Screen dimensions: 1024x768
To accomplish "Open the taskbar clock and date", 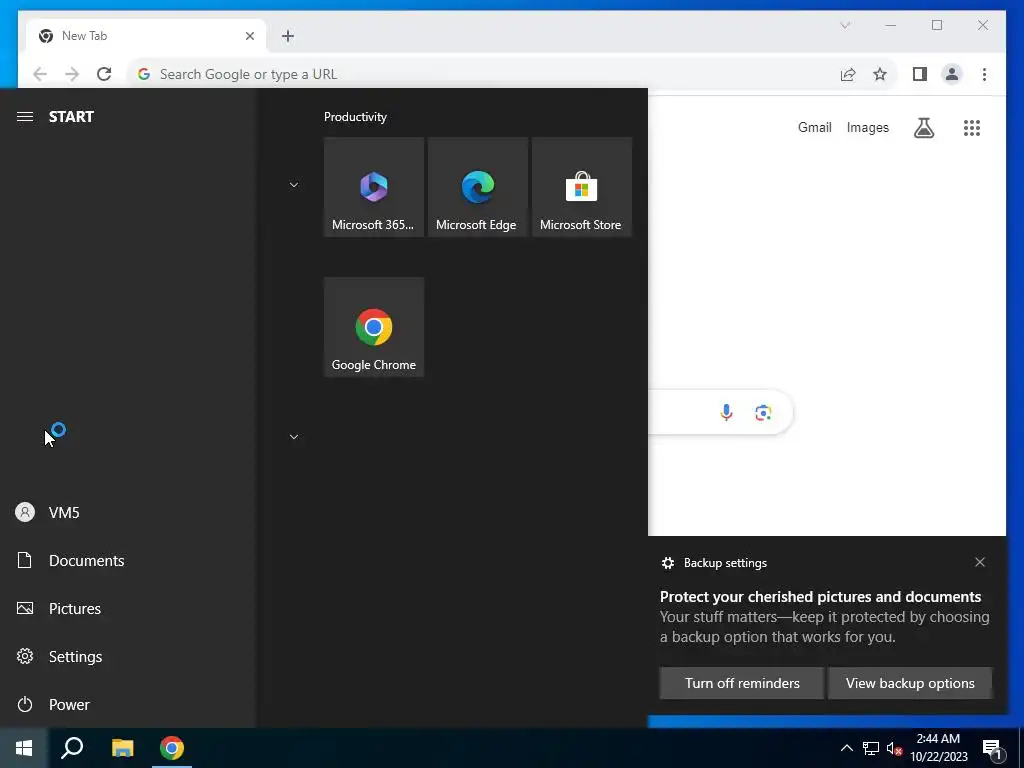I will click(x=938, y=748).
